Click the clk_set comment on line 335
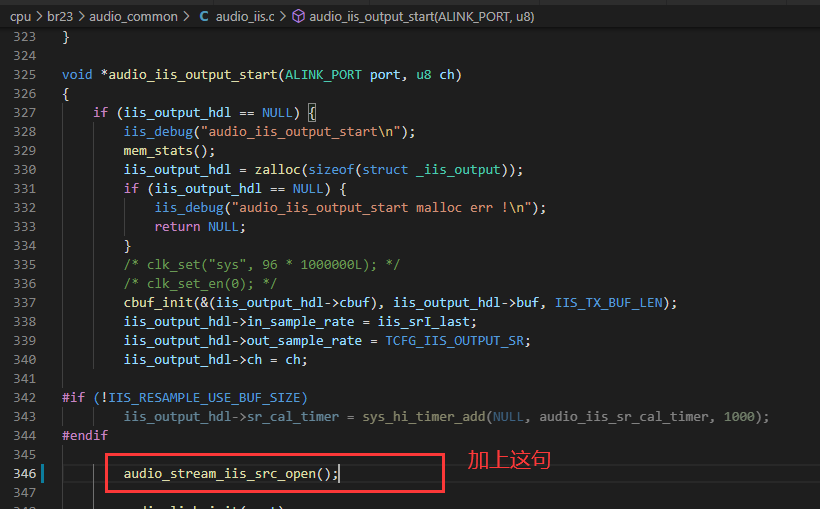This screenshot has width=820, height=509. (x=261, y=265)
